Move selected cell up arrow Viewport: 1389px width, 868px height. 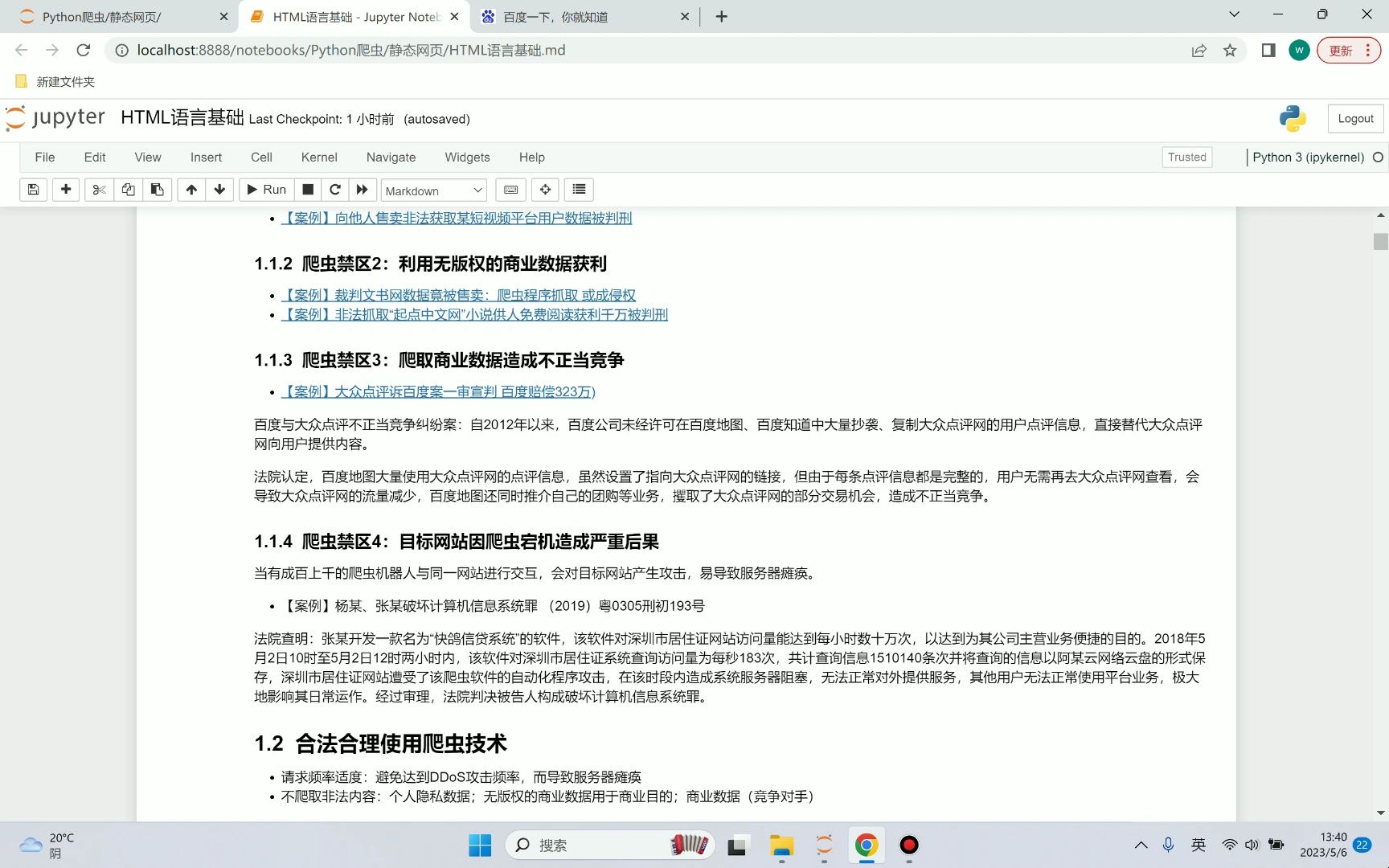tap(191, 190)
